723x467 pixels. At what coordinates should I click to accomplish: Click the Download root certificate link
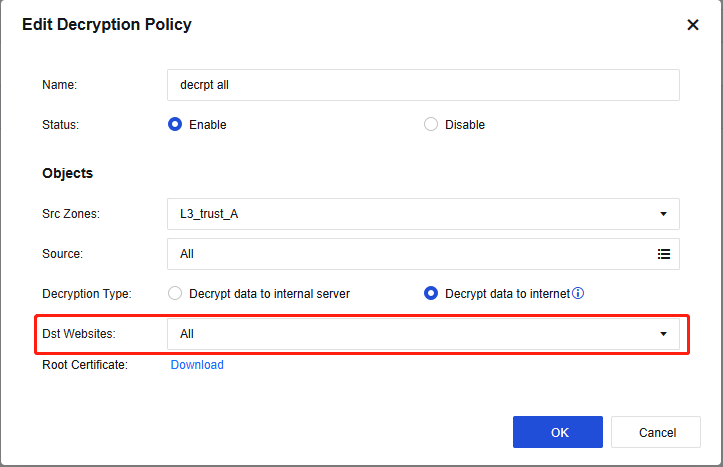coord(197,365)
